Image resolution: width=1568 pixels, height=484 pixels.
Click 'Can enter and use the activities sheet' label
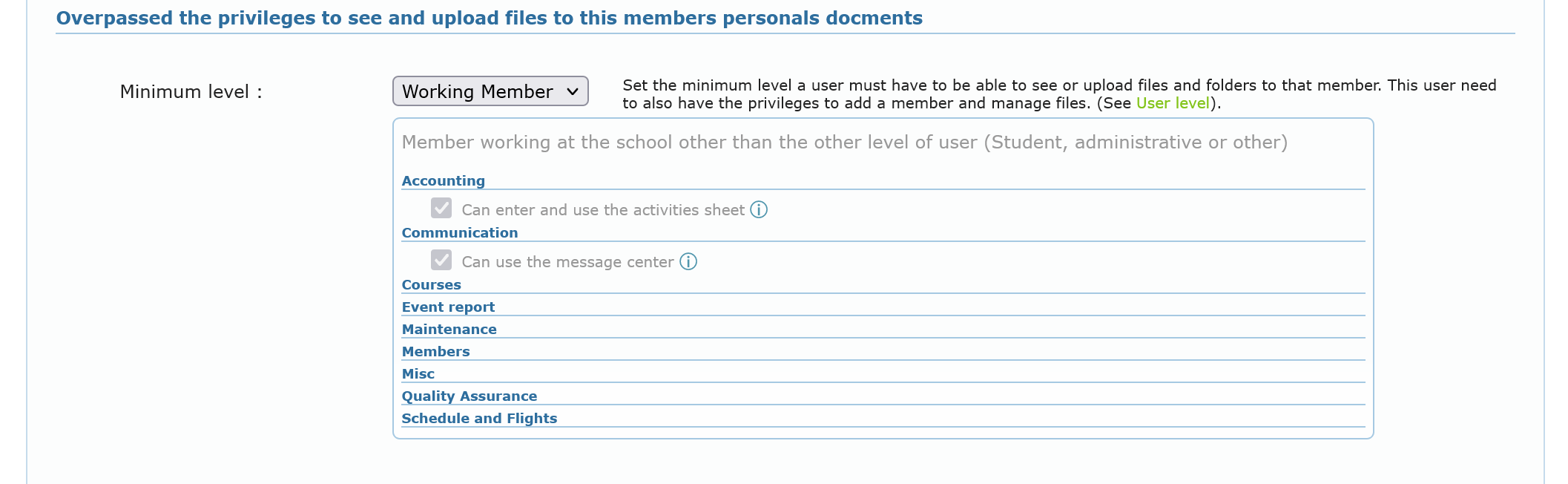click(x=602, y=210)
